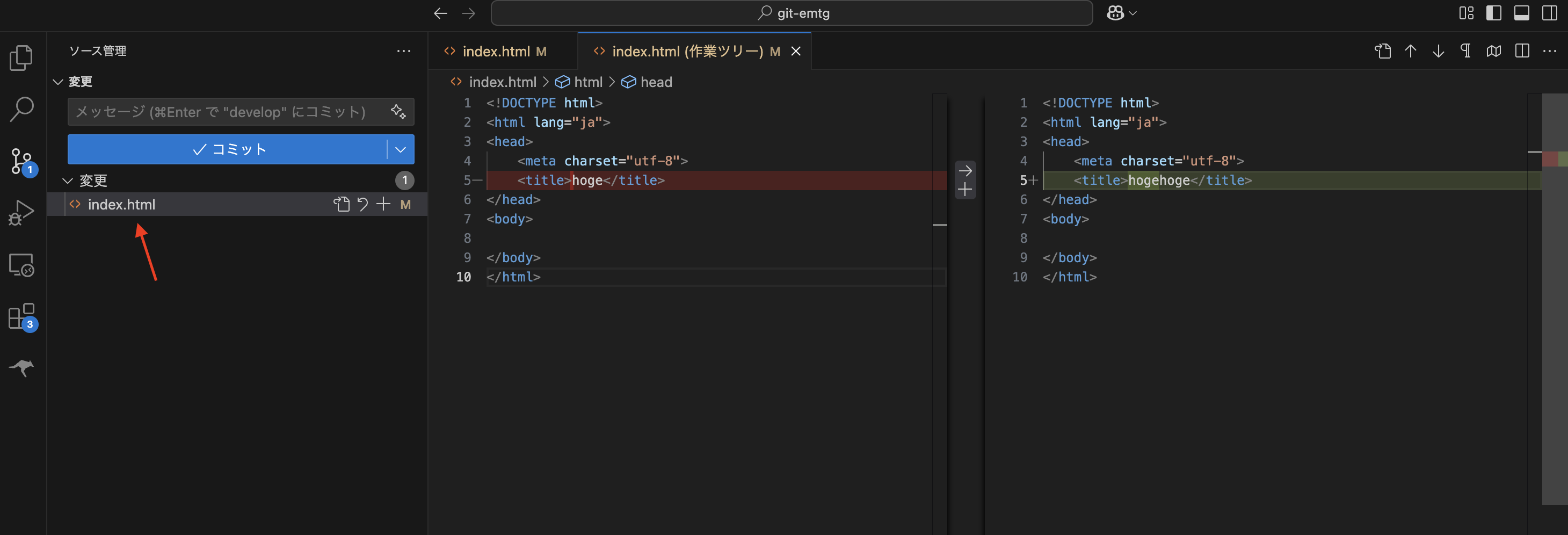This screenshot has height=535, width=1568.
Task: Click left diff editor scrollbar marker
Action: [x=940, y=225]
